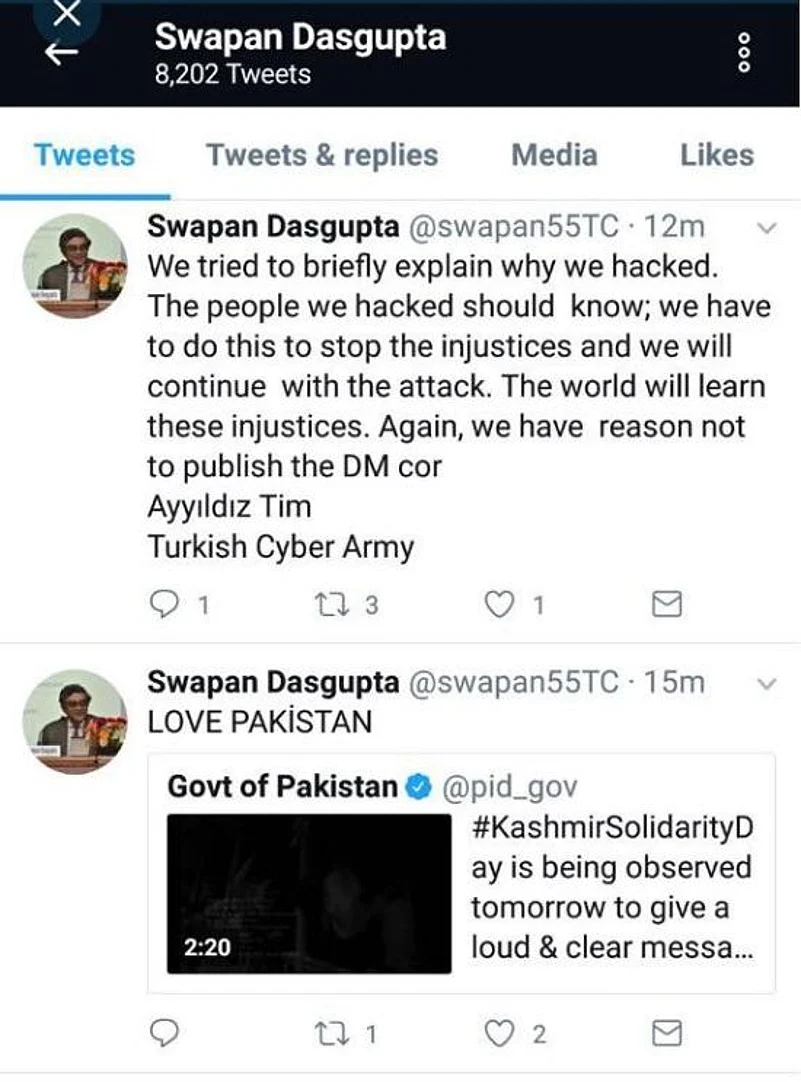Retweet the Turkish Cyber Army tweet
Screen dimensions: 801x1082
pyautogui.click(x=329, y=604)
